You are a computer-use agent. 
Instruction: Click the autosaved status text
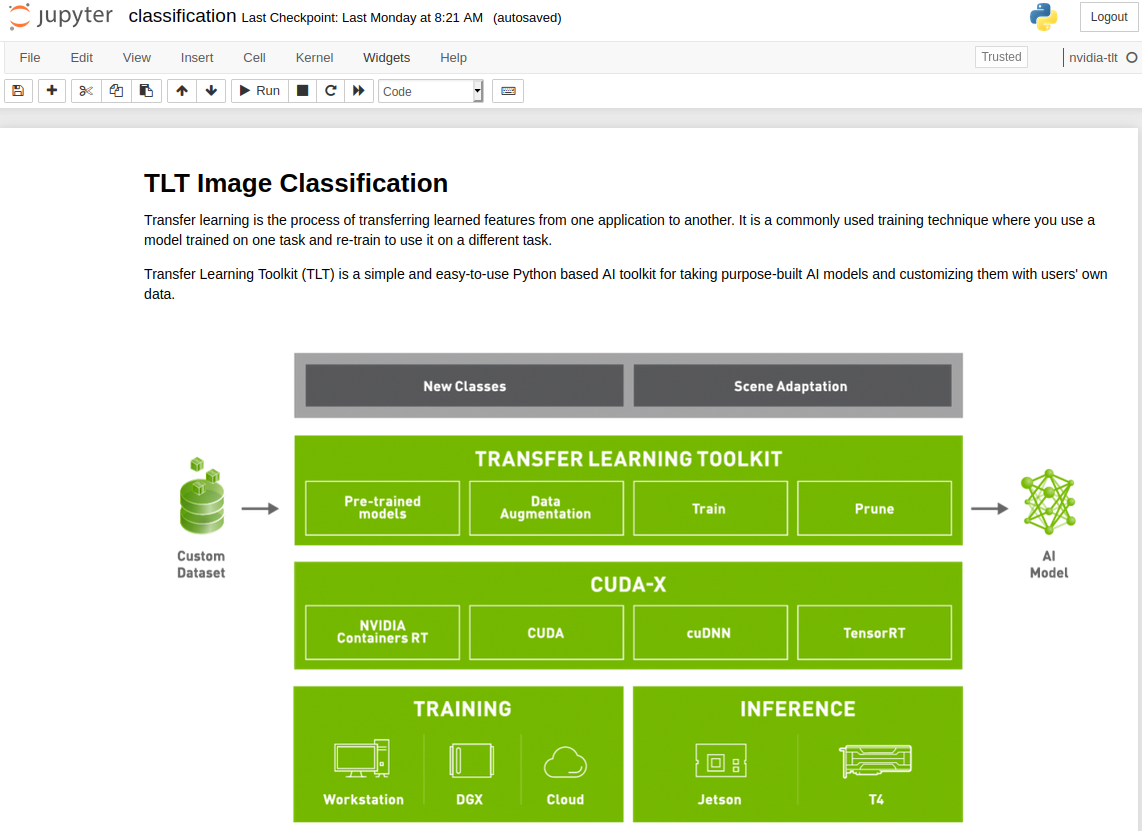pyautogui.click(x=527, y=17)
